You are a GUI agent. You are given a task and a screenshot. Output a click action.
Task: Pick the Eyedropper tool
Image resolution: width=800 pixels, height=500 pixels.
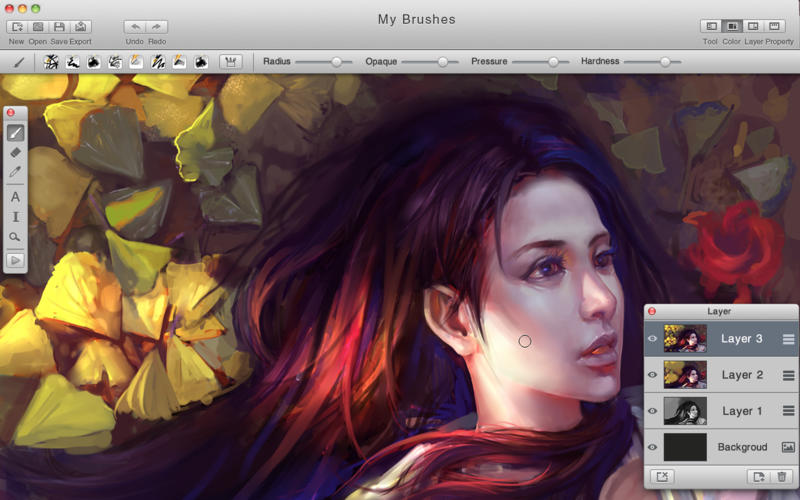pyautogui.click(x=16, y=172)
